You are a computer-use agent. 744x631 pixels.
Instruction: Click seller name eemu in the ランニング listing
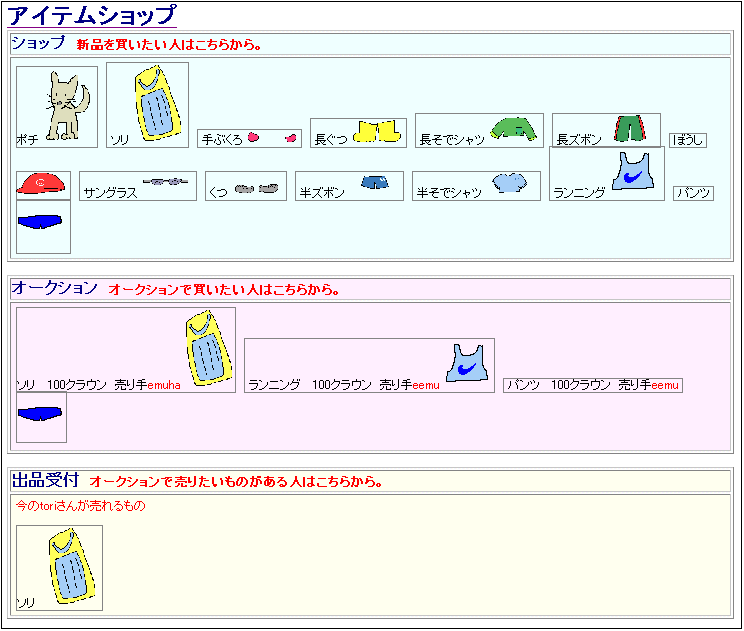point(426,385)
